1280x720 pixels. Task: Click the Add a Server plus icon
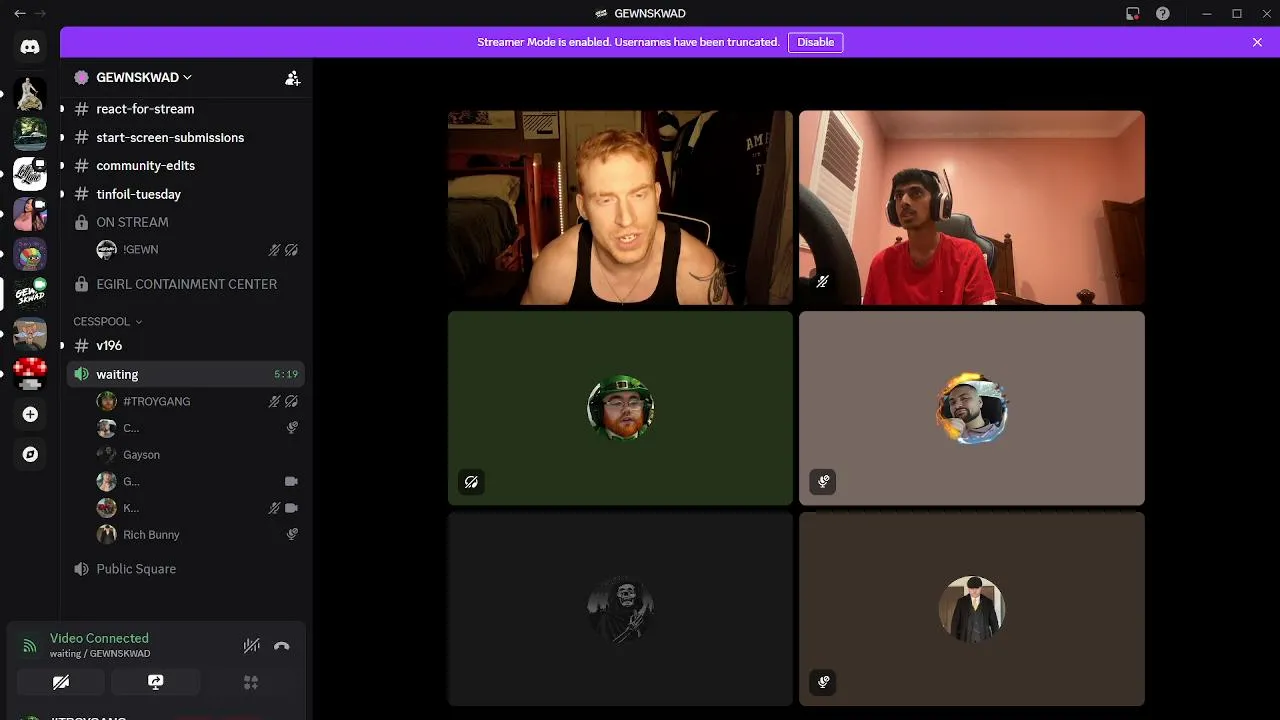[30, 414]
